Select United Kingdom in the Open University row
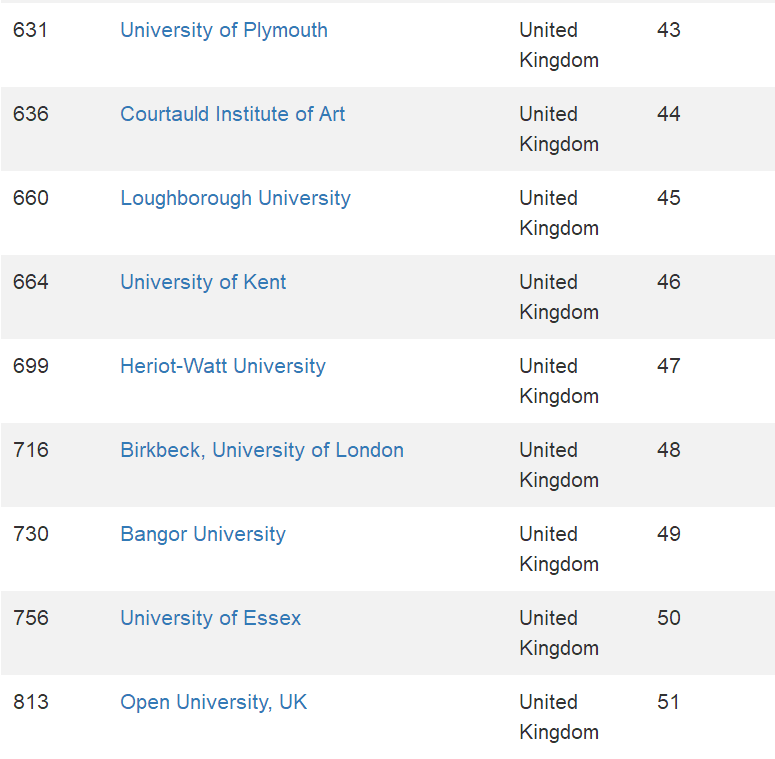The width and height of the screenshot is (775, 759). coord(558,717)
